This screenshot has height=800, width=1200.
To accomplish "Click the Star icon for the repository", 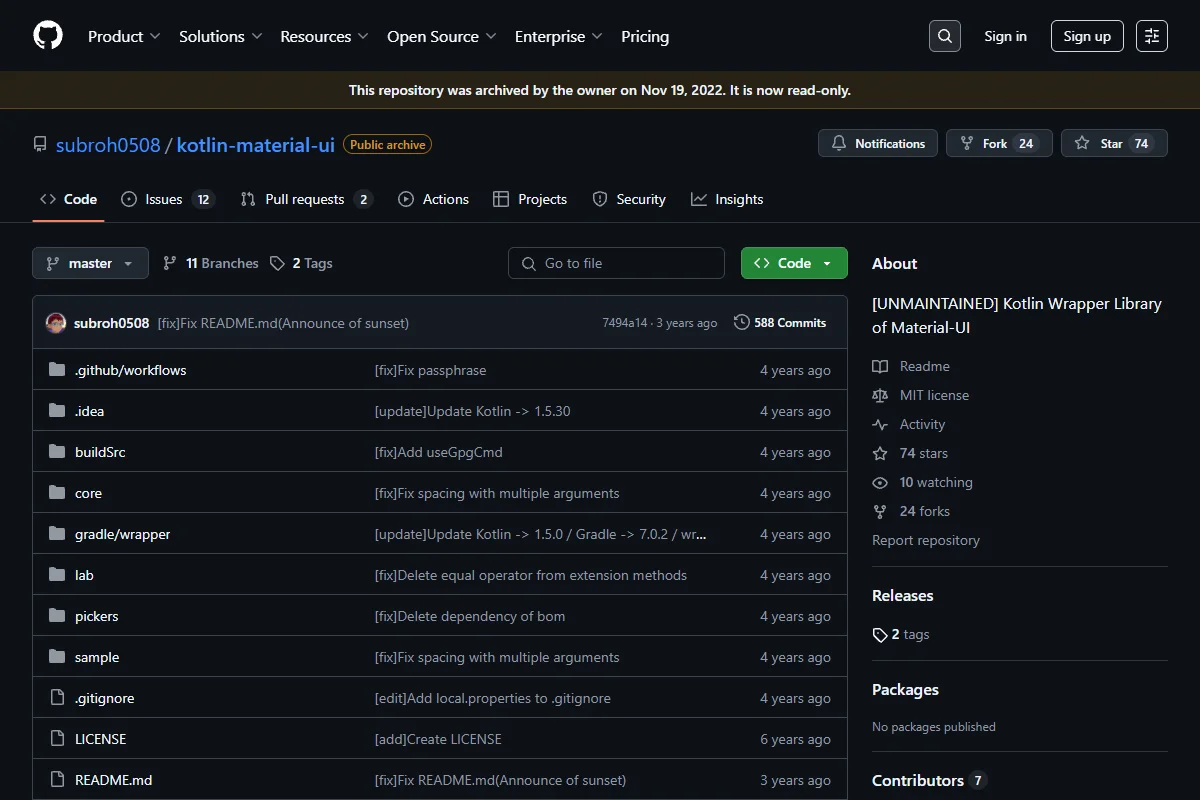I will click(x=1082, y=144).
